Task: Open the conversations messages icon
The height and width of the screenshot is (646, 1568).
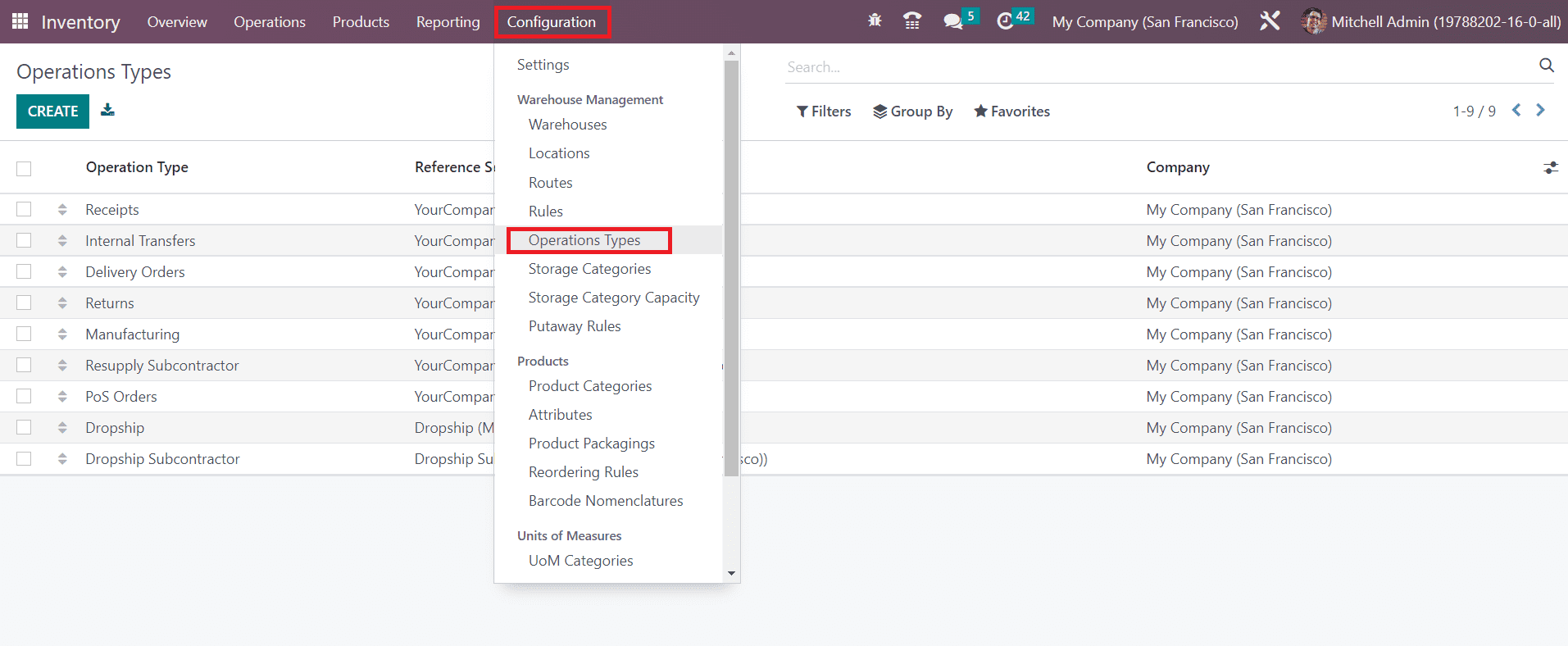Action: coord(952,21)
